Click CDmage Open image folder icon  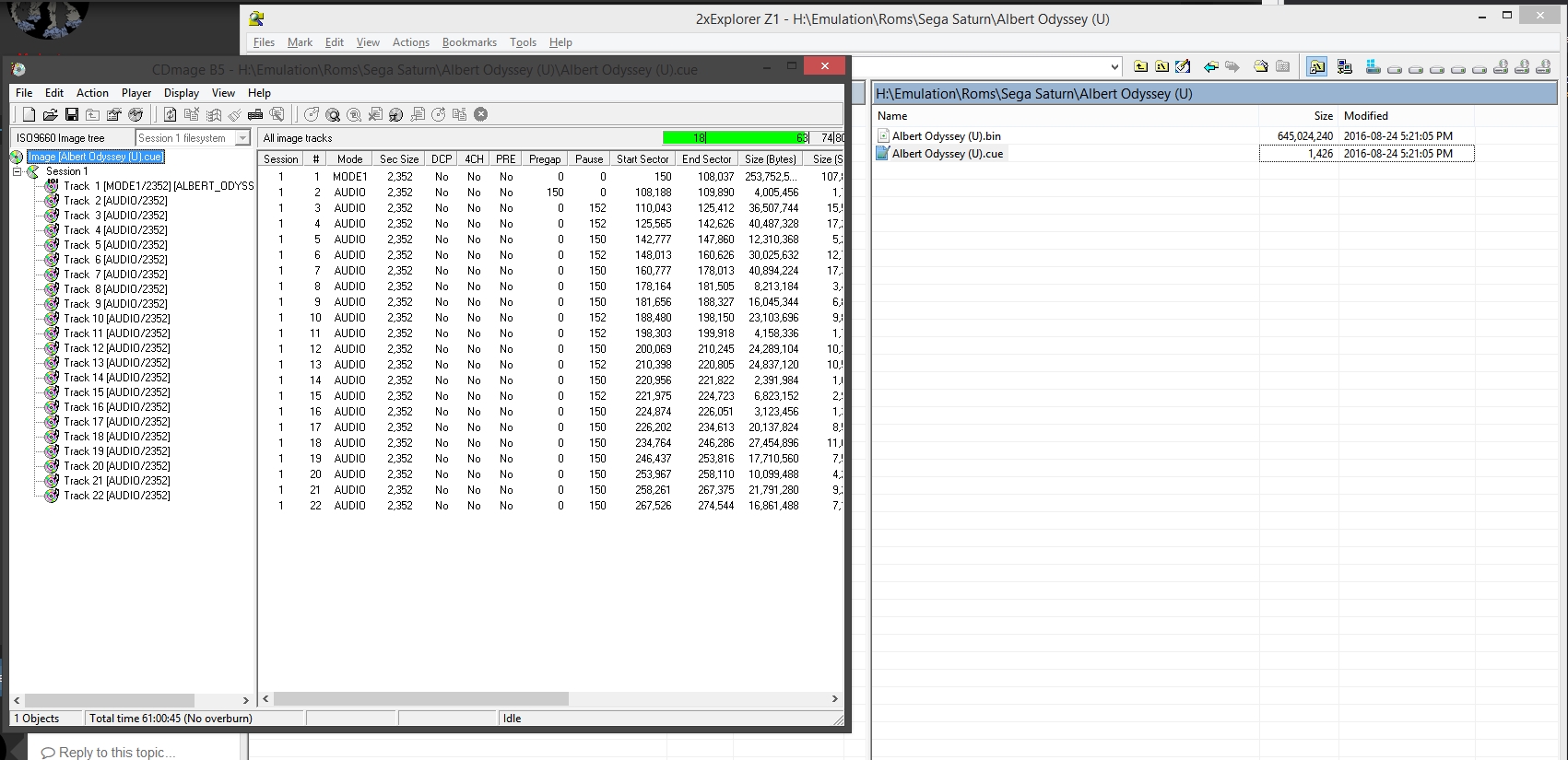pos(50,114)
